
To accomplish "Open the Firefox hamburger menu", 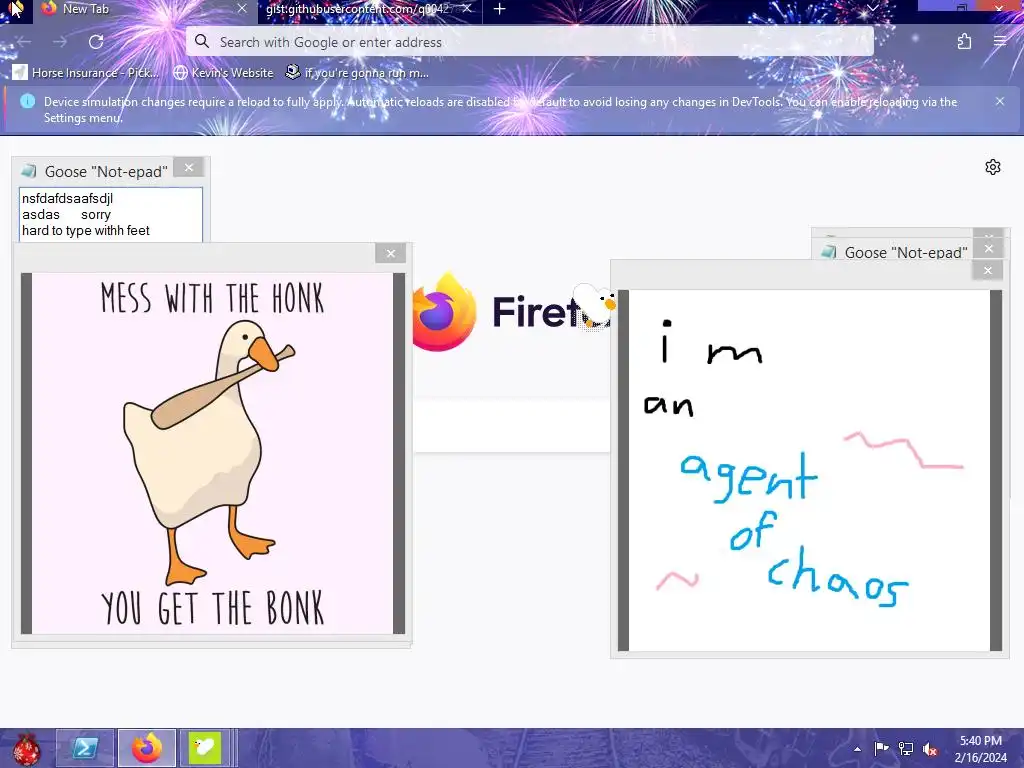I will 999,41.
